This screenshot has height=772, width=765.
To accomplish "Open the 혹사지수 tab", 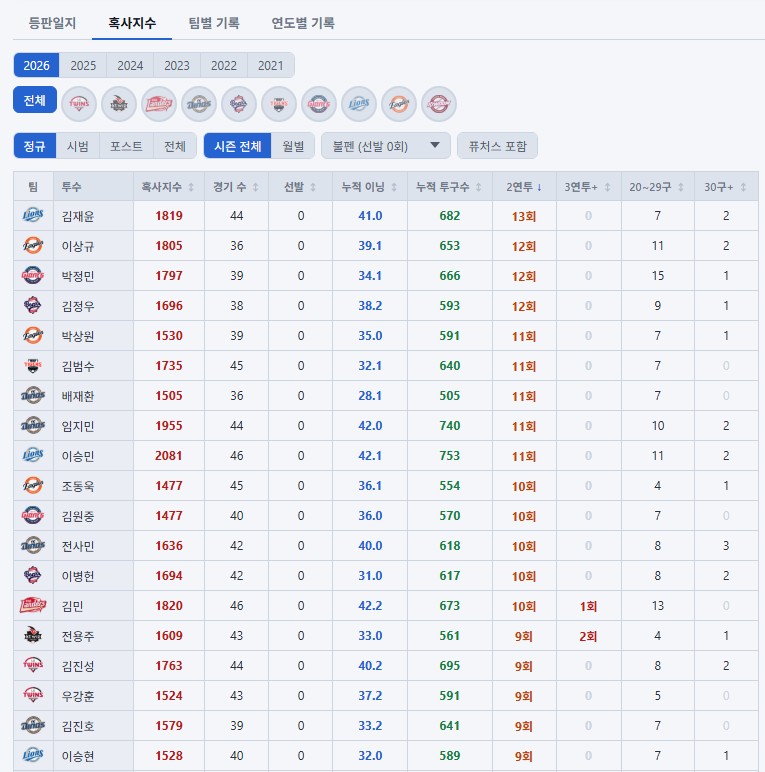I will coord(132,23).
